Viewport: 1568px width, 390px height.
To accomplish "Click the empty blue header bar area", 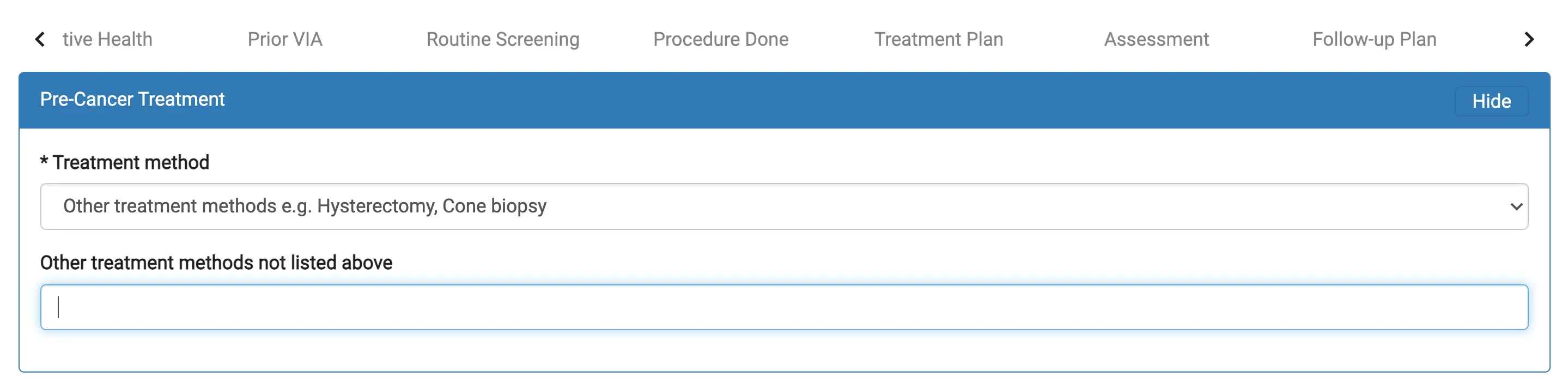I will [840, 100].
